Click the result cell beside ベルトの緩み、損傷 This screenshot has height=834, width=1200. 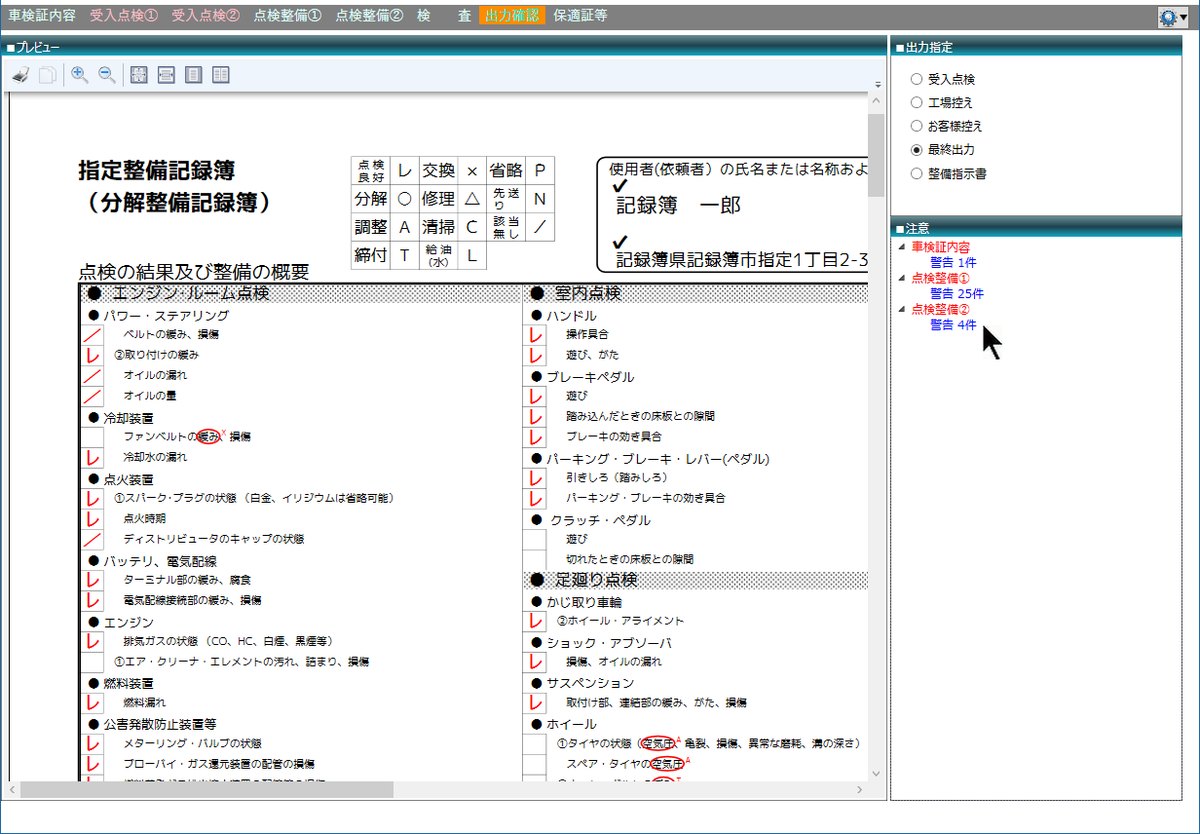pos(93,334)
